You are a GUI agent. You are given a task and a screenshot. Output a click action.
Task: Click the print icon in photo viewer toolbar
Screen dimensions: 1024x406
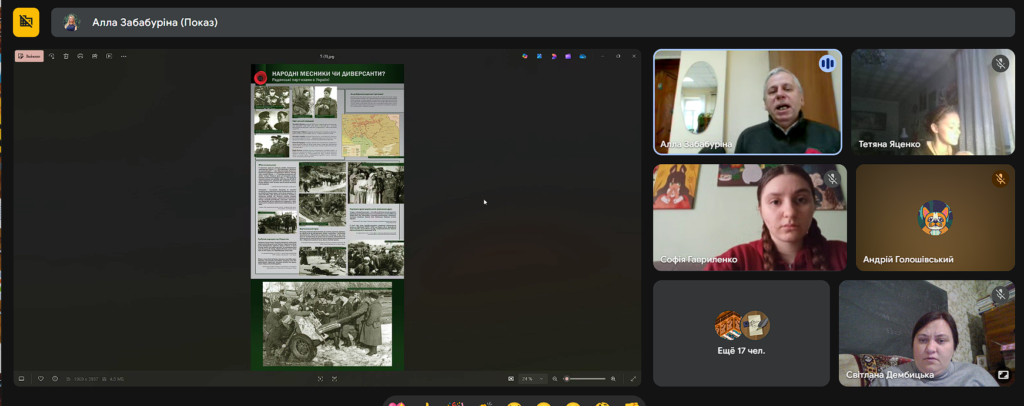pyautogui.click(x=94, y=56)
